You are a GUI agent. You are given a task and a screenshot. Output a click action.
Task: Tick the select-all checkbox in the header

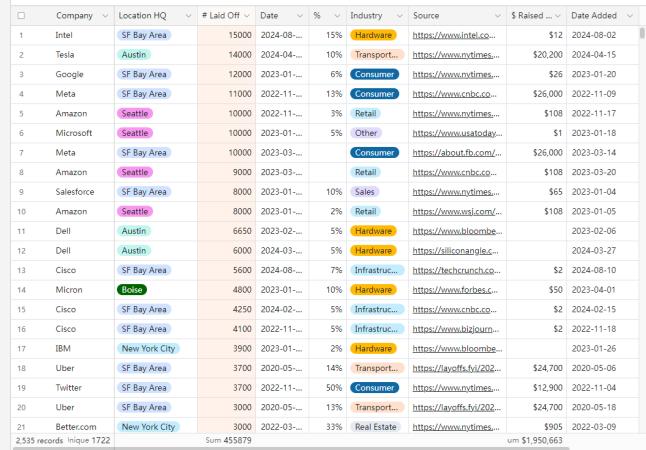(x=21, y=16)
